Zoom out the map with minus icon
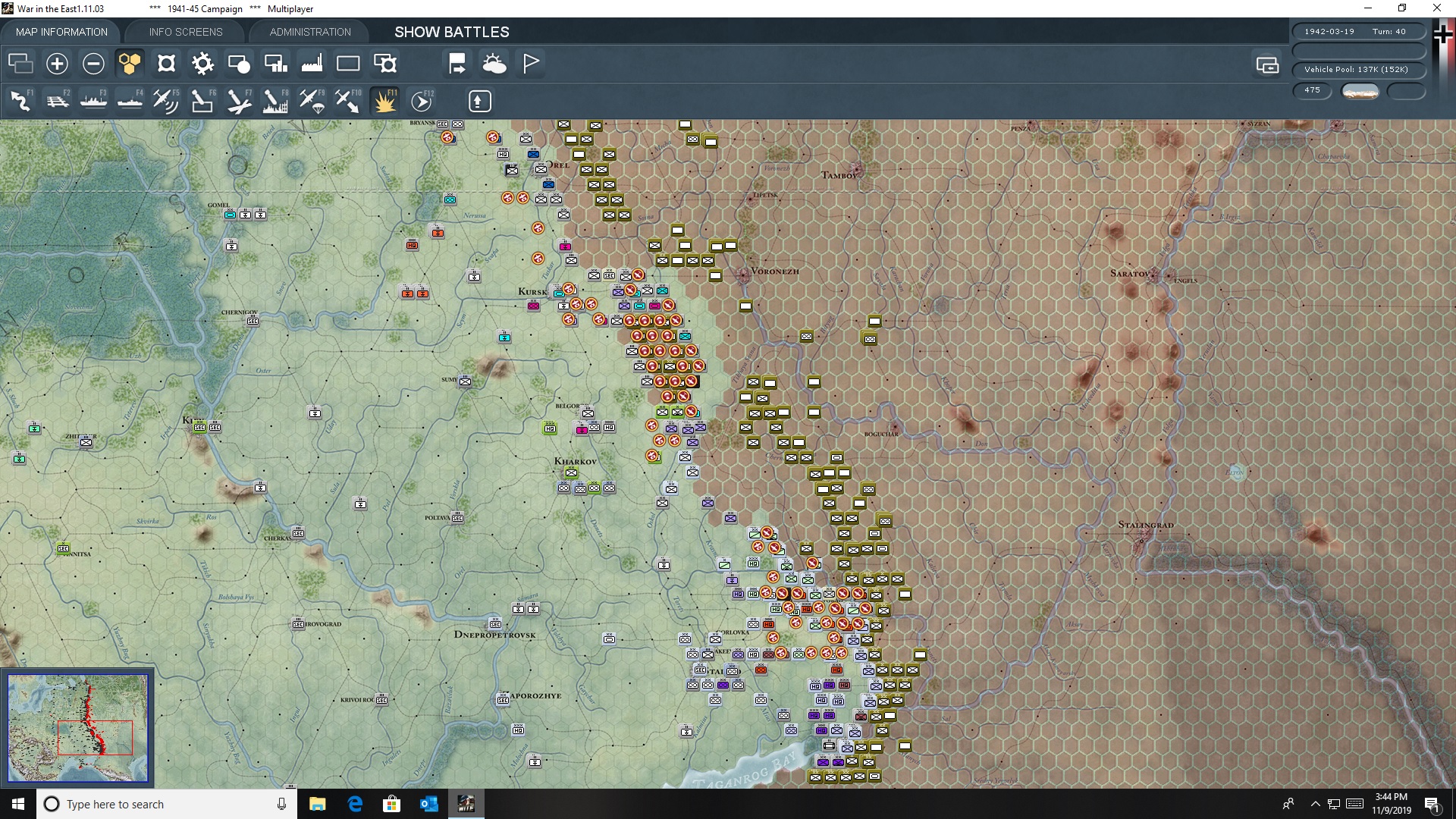 93,64
